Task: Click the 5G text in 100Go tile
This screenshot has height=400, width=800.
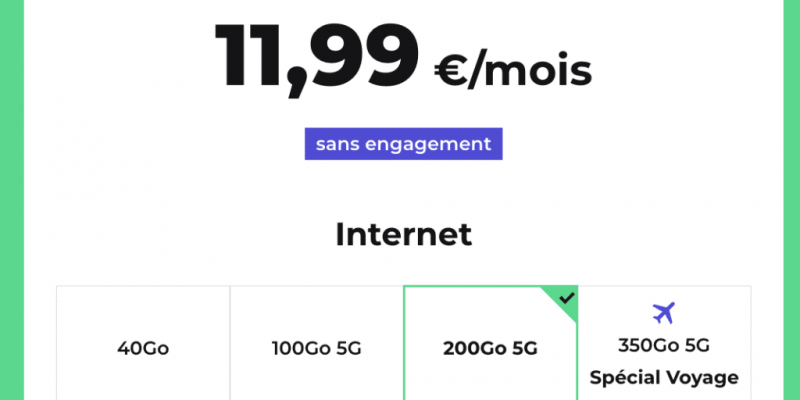Action: (348, 348)
